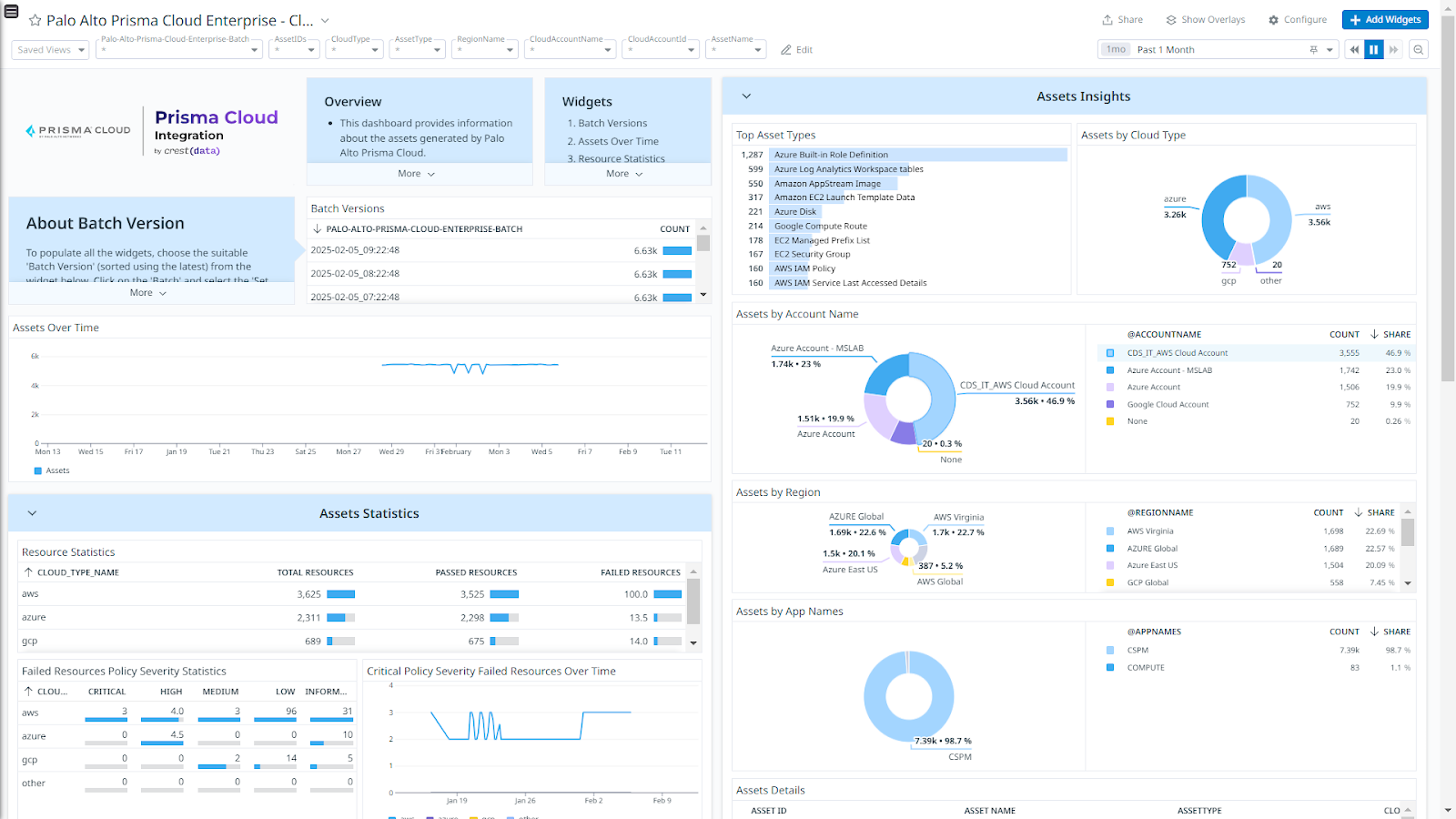1456x819 pixels.
Task: Expand Overview widget with More
Action: [x=417, y=174]
